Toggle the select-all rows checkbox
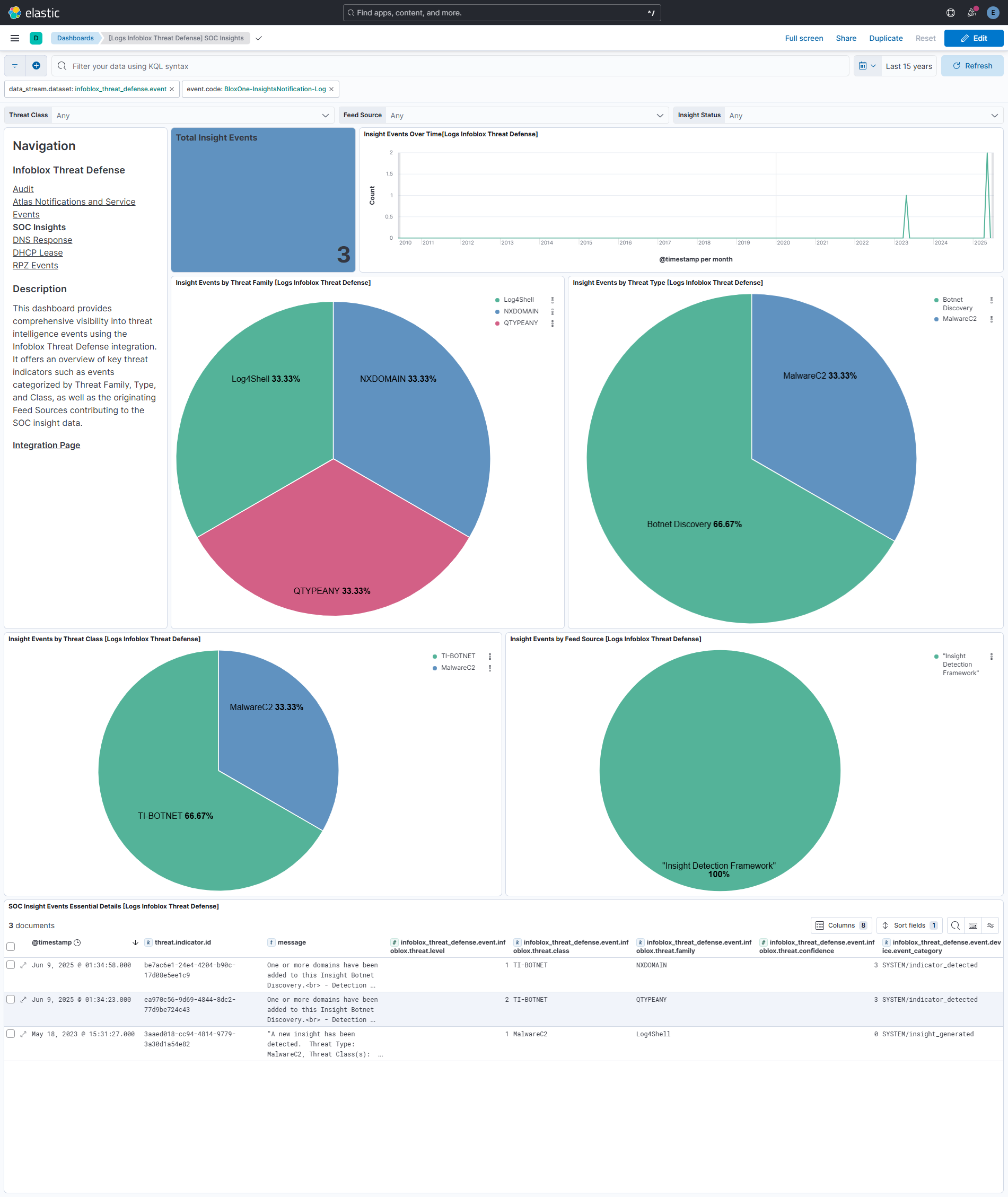The image size is (1008, 1197). (10, 947)
